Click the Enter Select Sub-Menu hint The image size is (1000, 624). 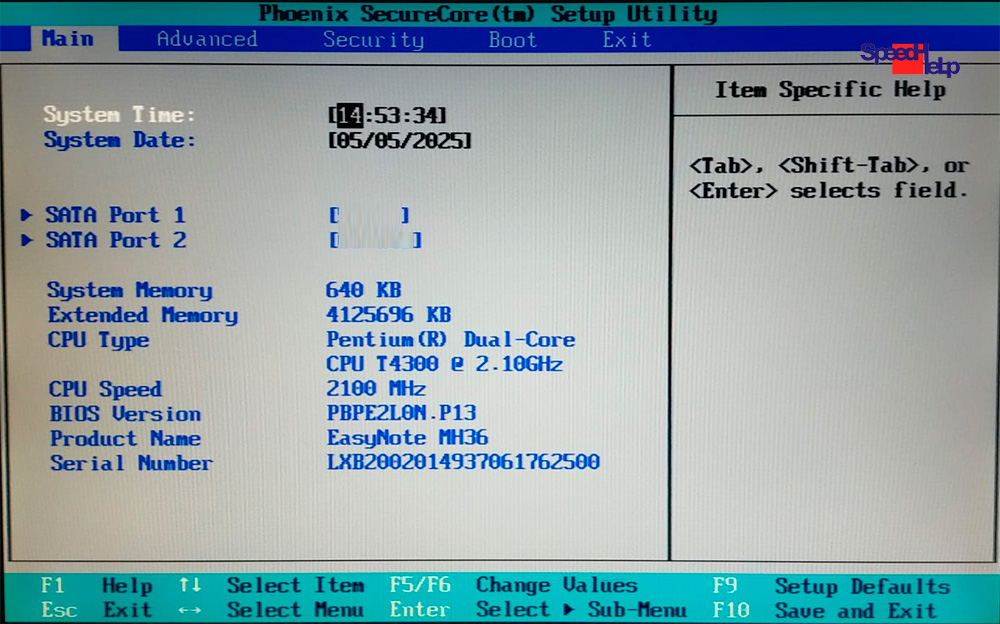(539, 610)
